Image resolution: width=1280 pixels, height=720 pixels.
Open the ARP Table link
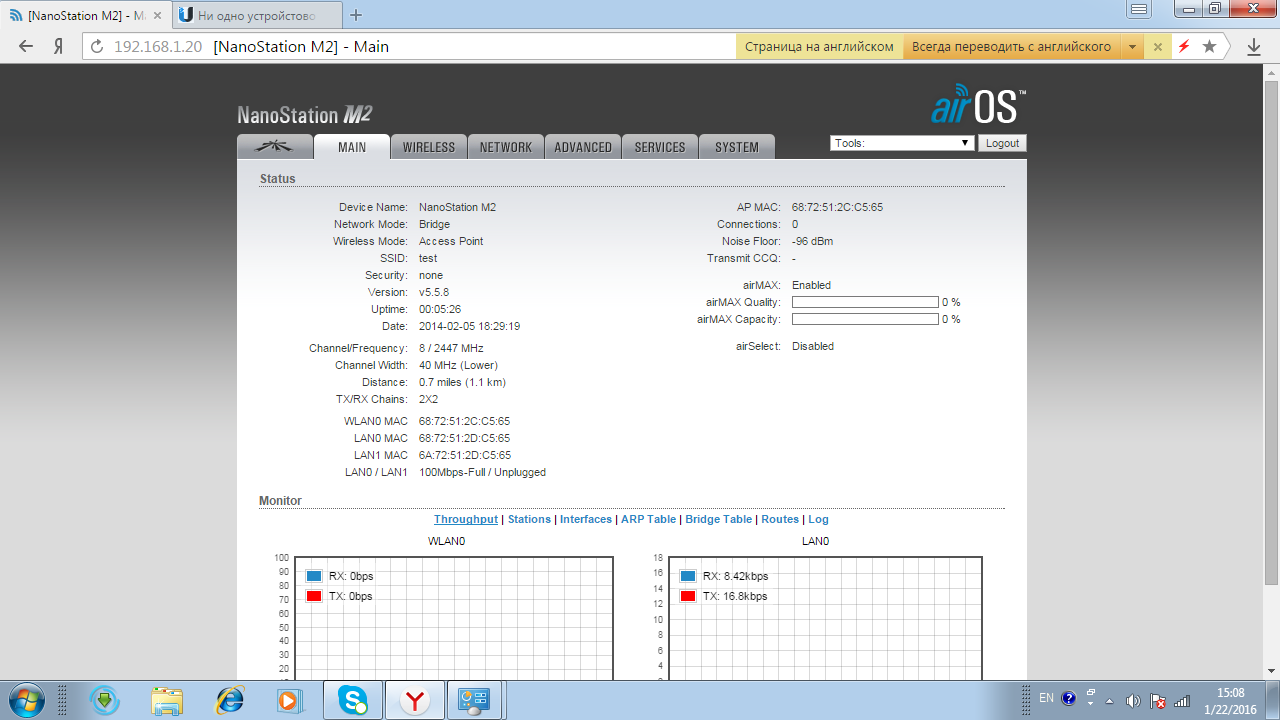(x=648, y=519)
